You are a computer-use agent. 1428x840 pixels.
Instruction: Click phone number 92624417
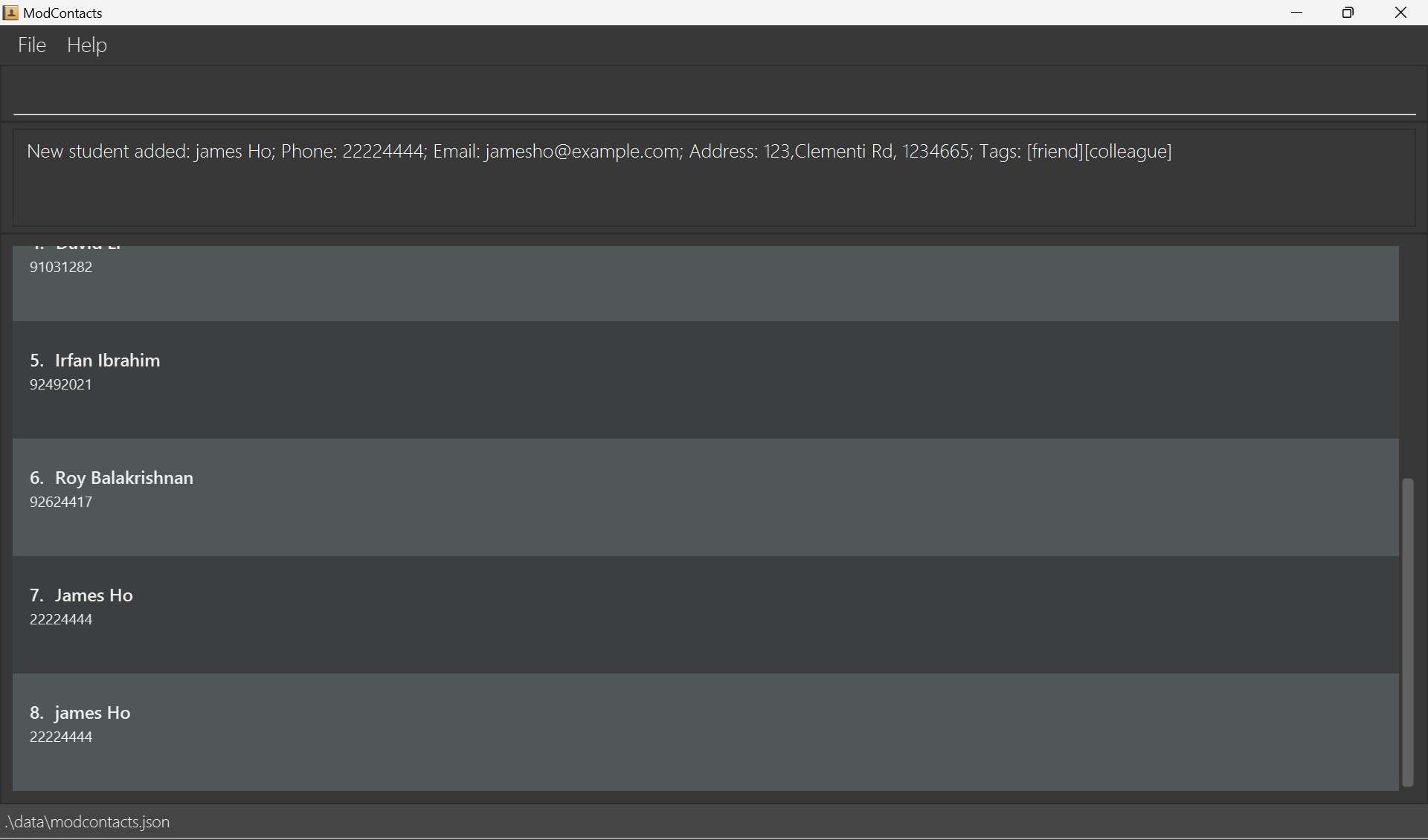click(x=61, y=503)
